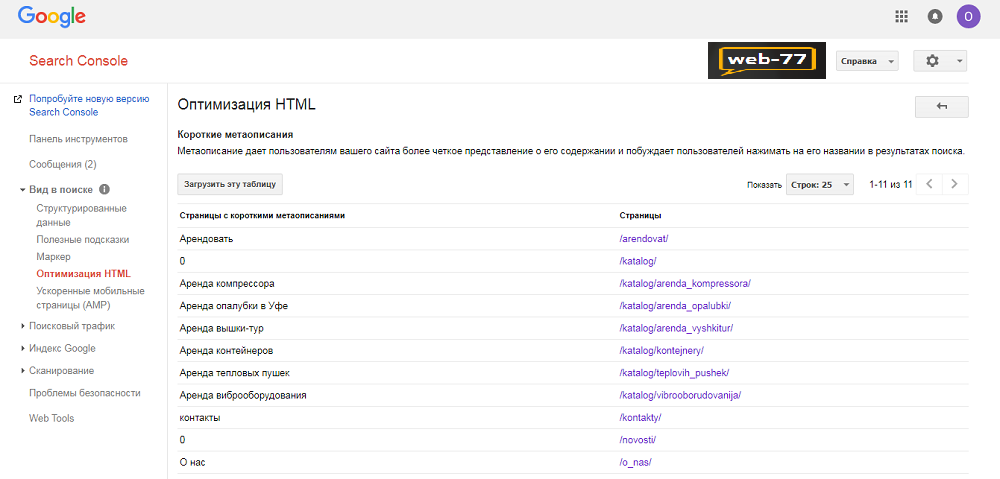Image resolution: width=1000 pixels, height=479 pixels.
Task: Open the /o_nas/ page link
Action: click(x=635, y=462)
